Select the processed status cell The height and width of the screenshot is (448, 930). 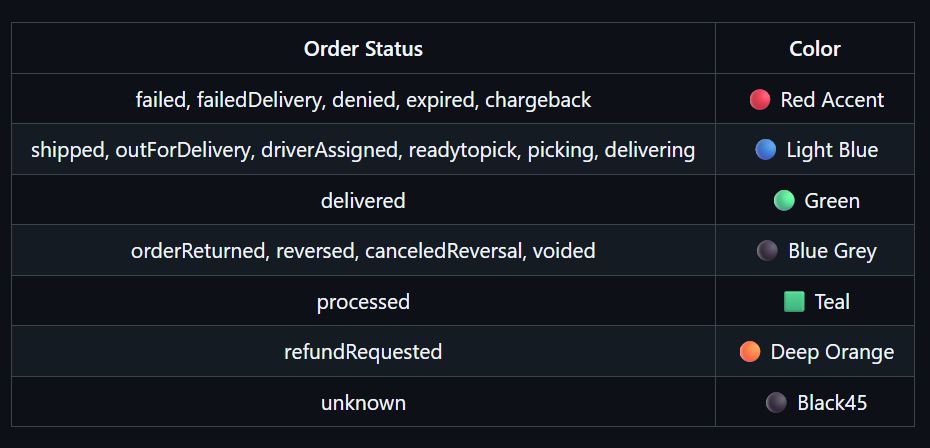coord(363,301)
